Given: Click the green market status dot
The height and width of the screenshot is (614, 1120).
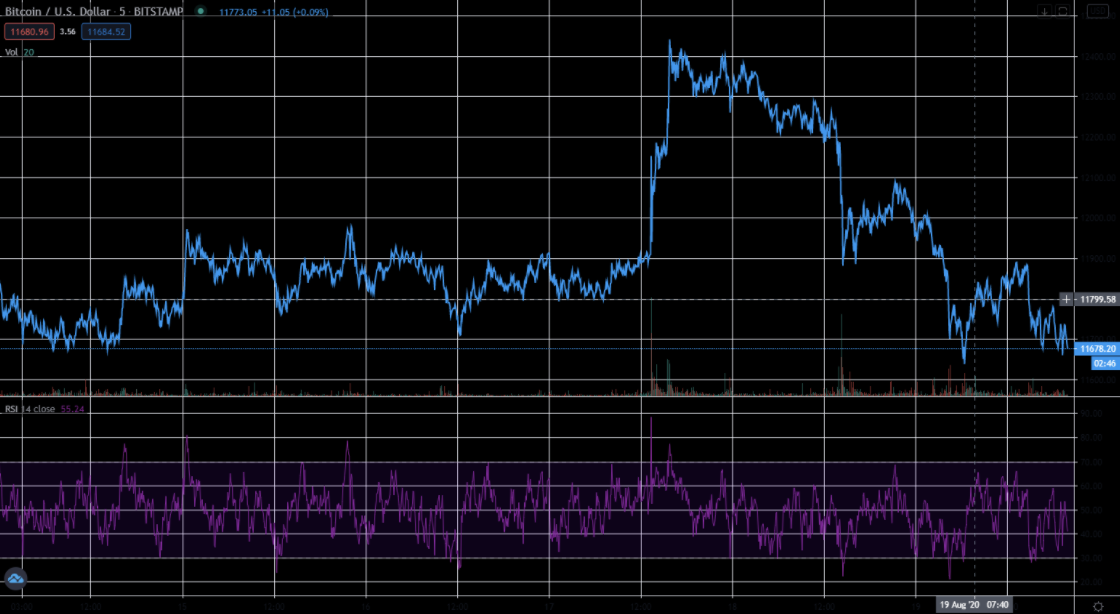Looking at the screenshot, I should pyautogui.click(x=201, y=12).
